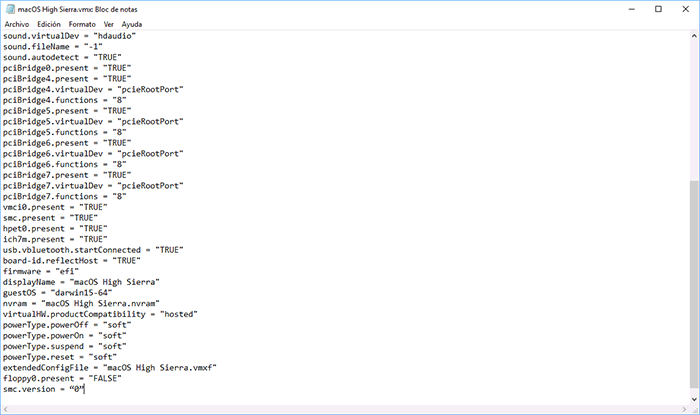Click the horizontal scrollbar right arrow

(x=684, y=409)
